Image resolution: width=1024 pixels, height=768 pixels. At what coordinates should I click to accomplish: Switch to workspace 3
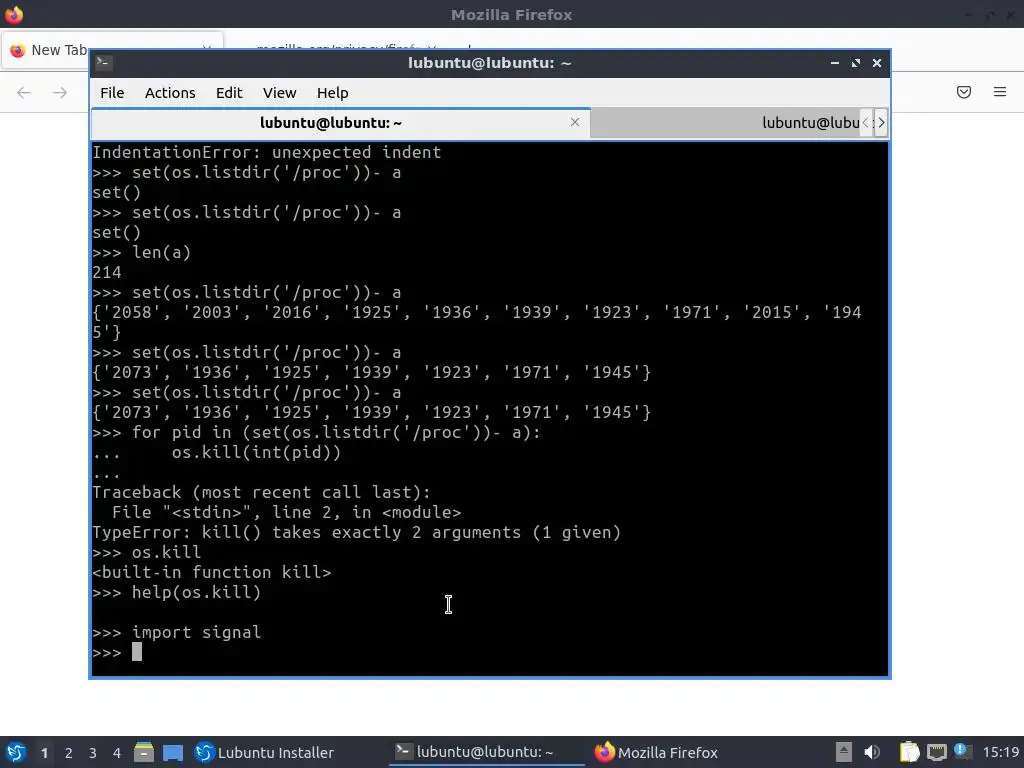pos(93,753)
